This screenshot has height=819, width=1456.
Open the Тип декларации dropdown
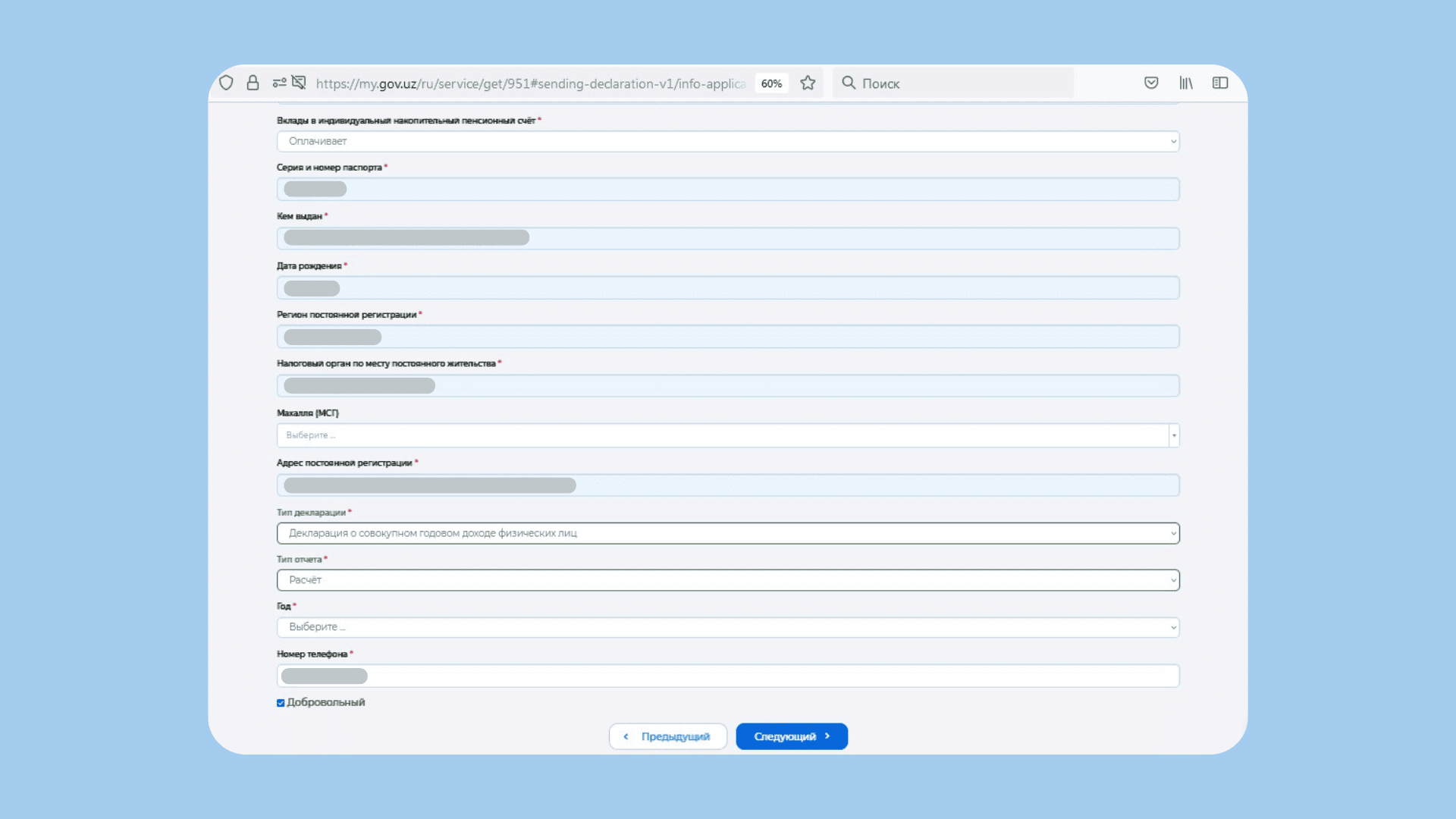coord(727,533)
